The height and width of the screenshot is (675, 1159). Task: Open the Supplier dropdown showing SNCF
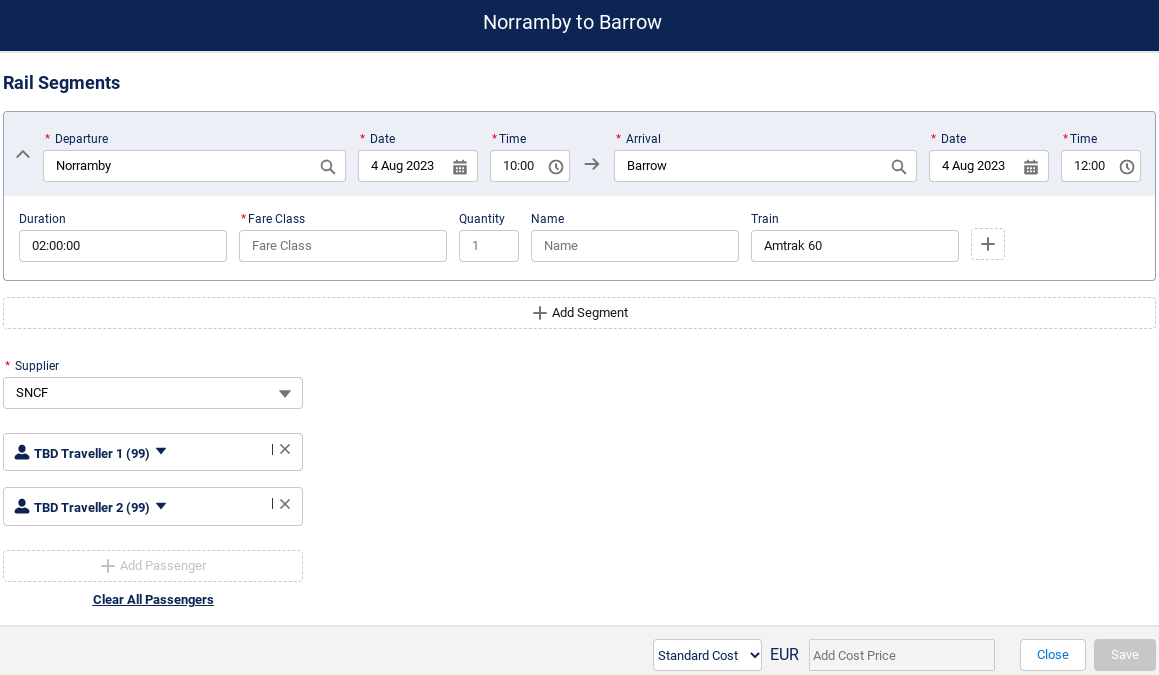153,393
